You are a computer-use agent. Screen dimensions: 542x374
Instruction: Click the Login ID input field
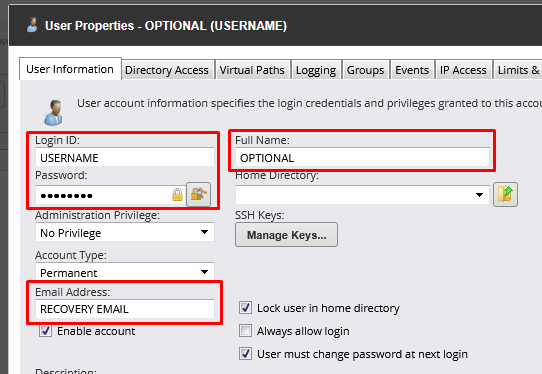[x=125, y=158]
